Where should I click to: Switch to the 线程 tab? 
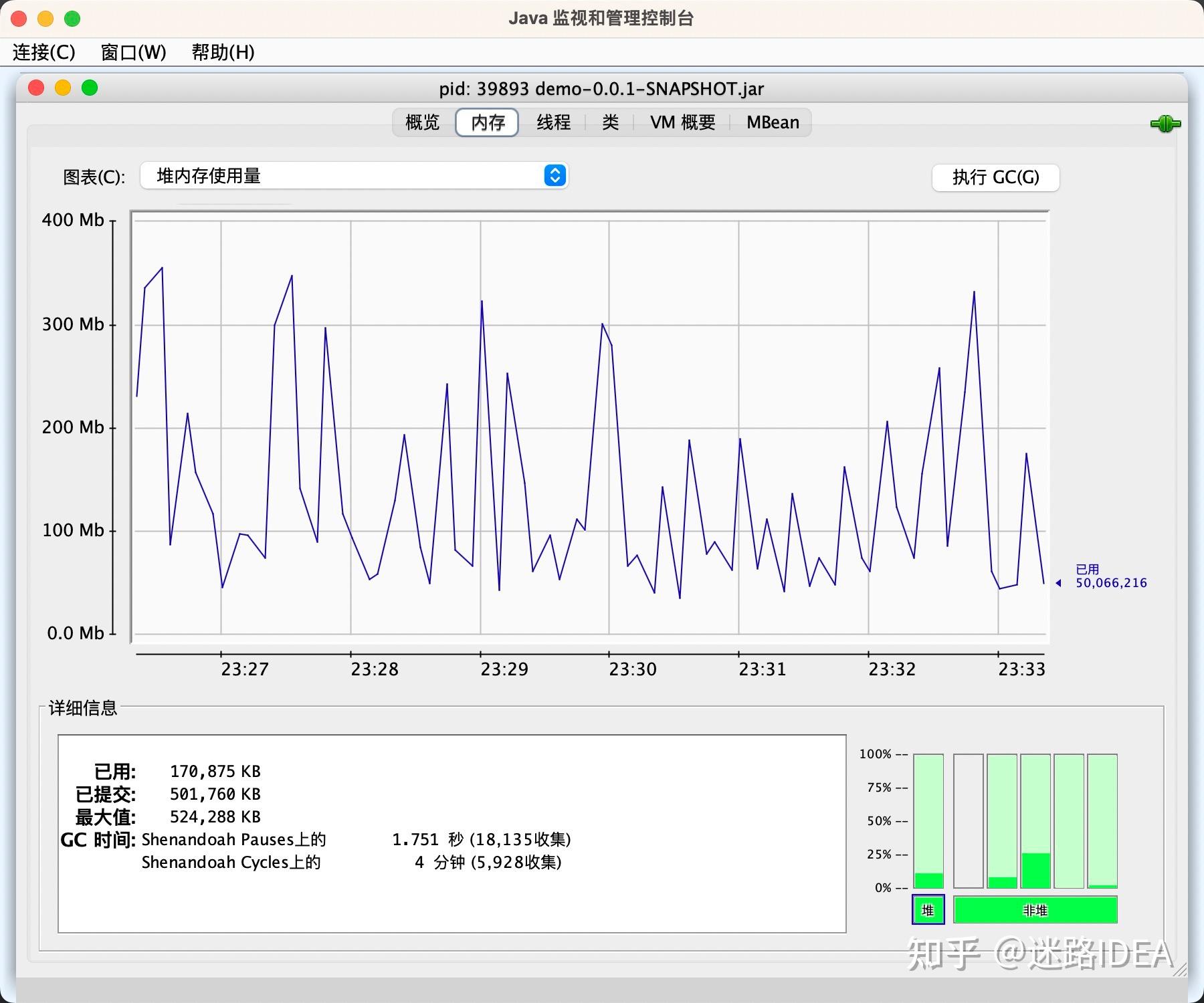click(553, 122)
